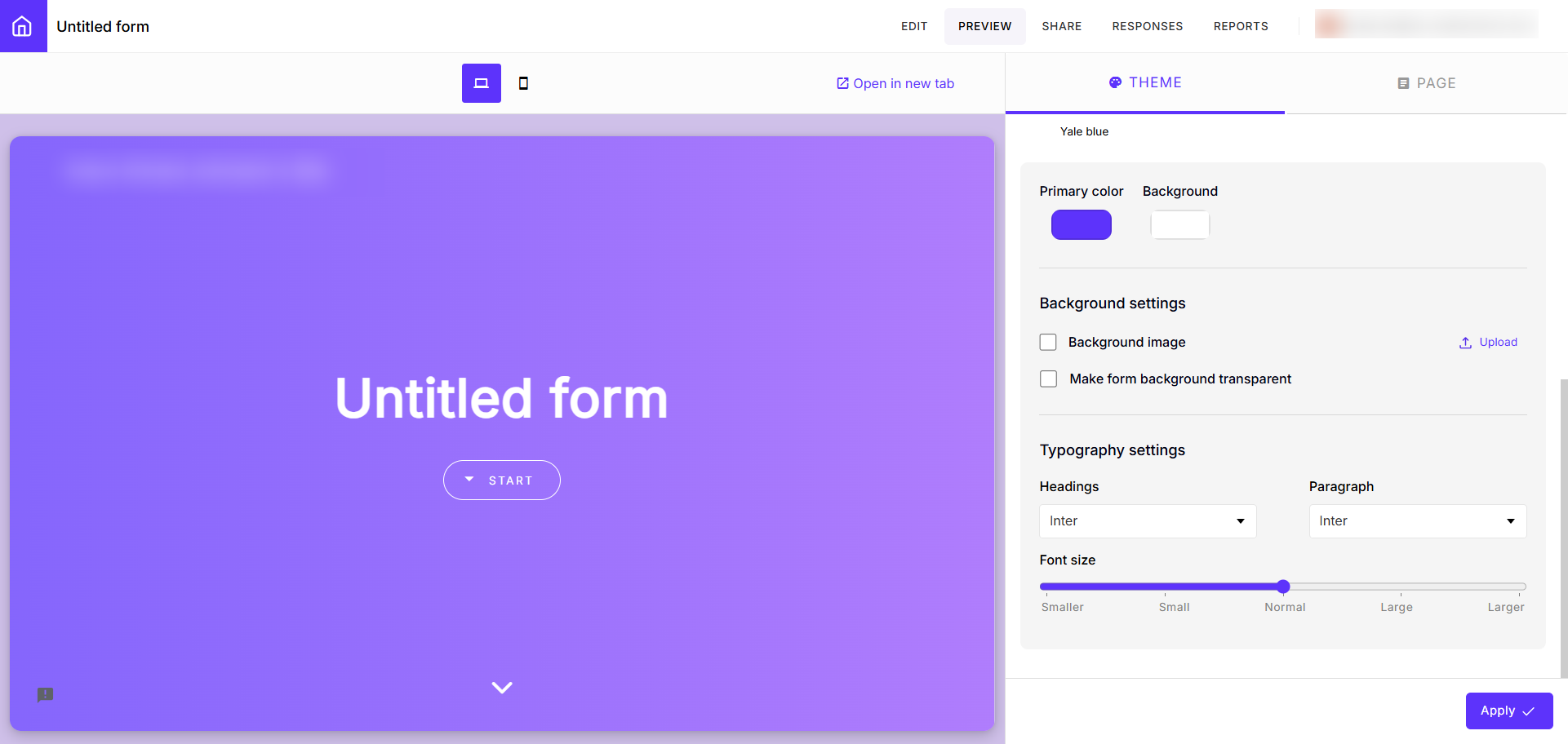Click the home icon in the top-left corner
The height and width of the screenshot is (744, 1568).
pyautogui.click(x=22, y=26)
